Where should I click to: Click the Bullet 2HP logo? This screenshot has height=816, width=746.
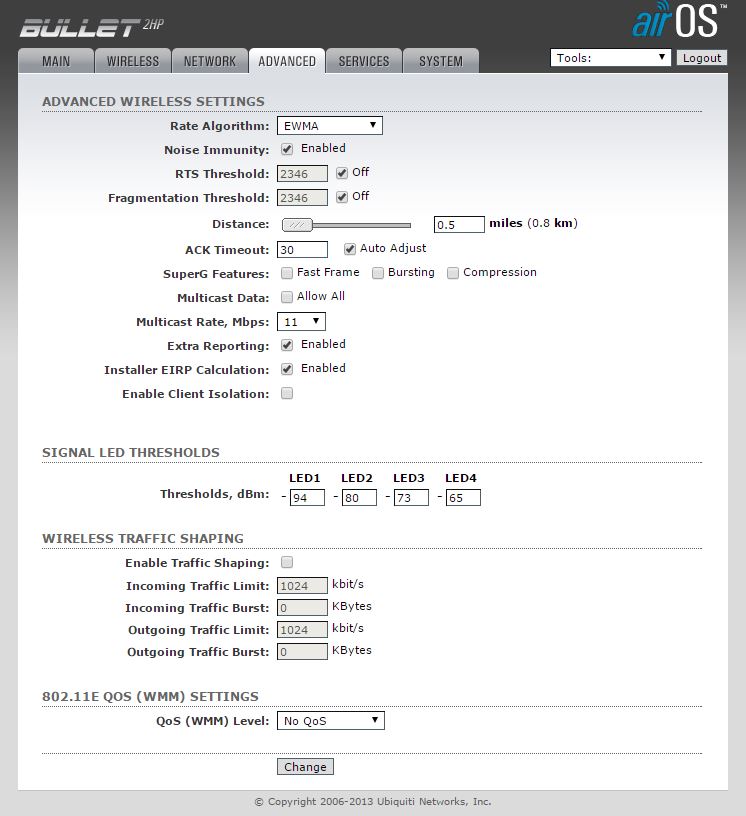[x=92, y=27]
